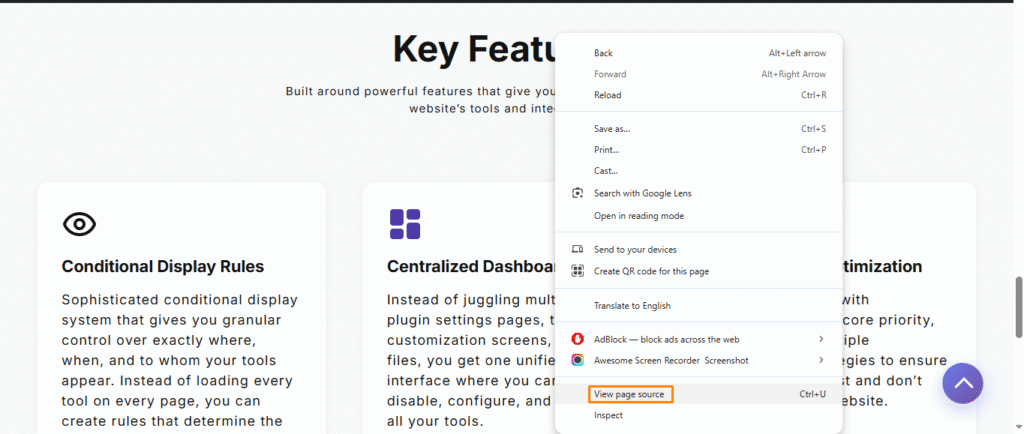
Task: Choose Create QR code for this page
Action: pyautogui.click(x=699, y=271)
